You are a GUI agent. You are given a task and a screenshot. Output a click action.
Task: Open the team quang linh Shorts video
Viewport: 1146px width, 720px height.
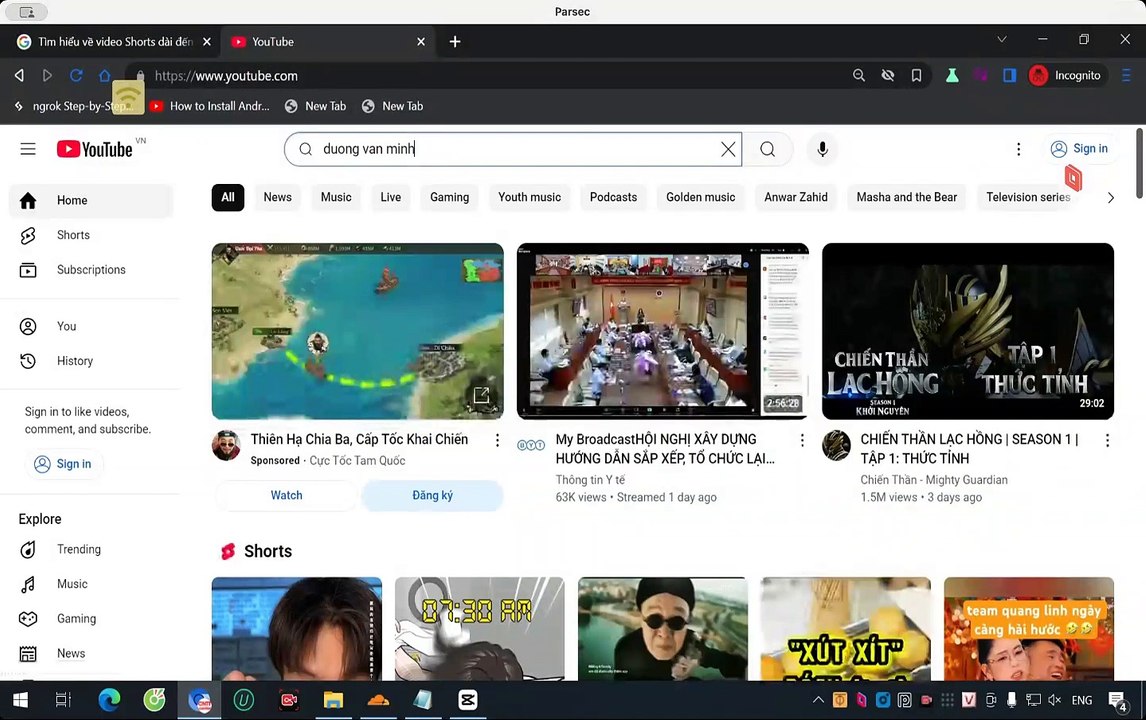[1029, 629]
